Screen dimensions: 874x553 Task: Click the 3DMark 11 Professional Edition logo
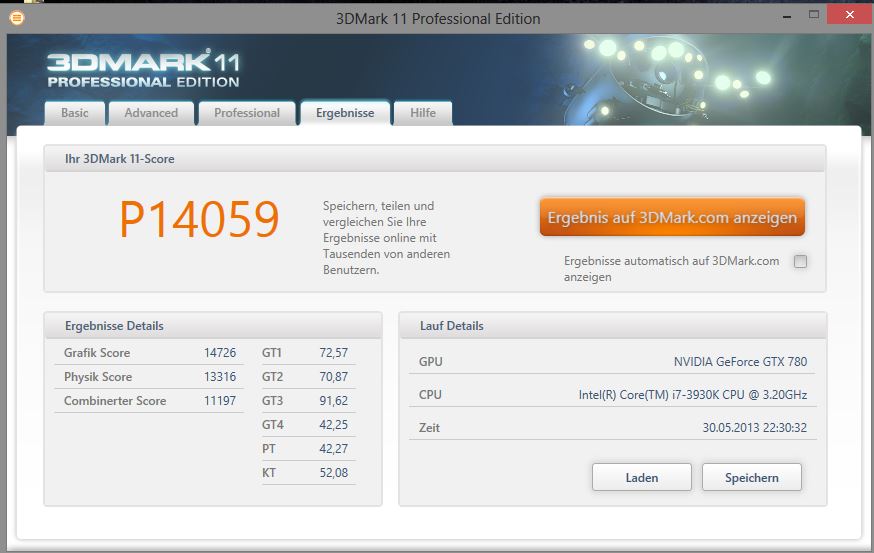pyautogui.click(x=143, y=69)
